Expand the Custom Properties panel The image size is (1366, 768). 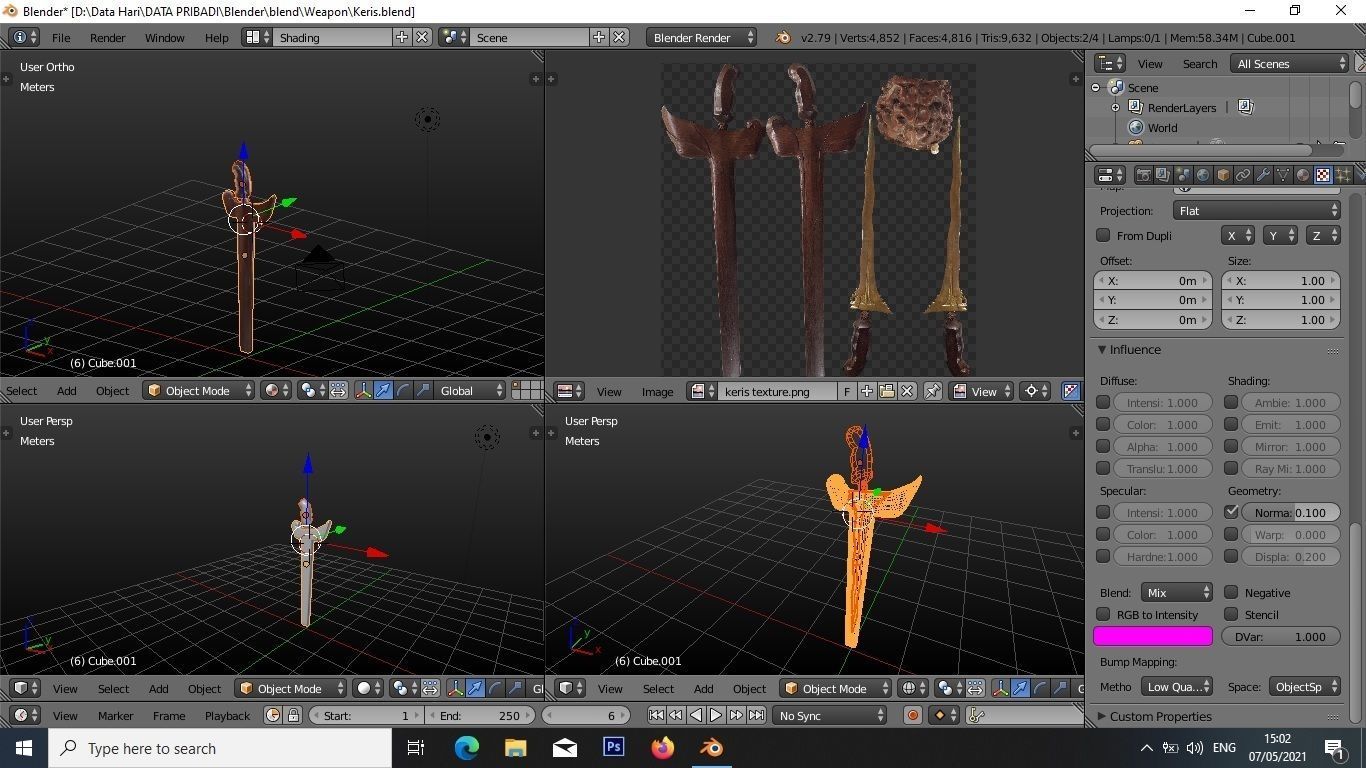1160,716
